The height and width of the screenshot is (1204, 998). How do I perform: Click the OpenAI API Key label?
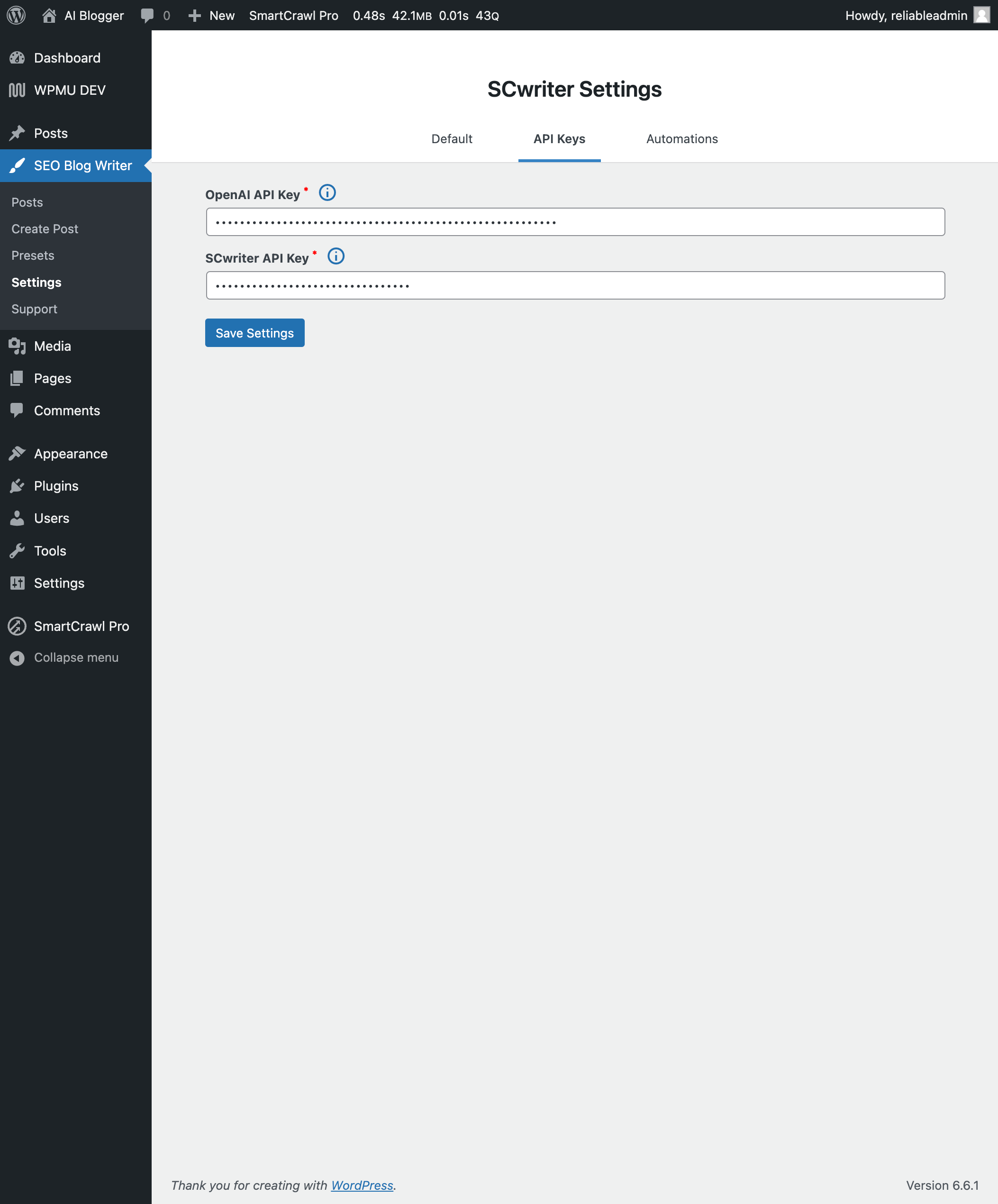253,195
